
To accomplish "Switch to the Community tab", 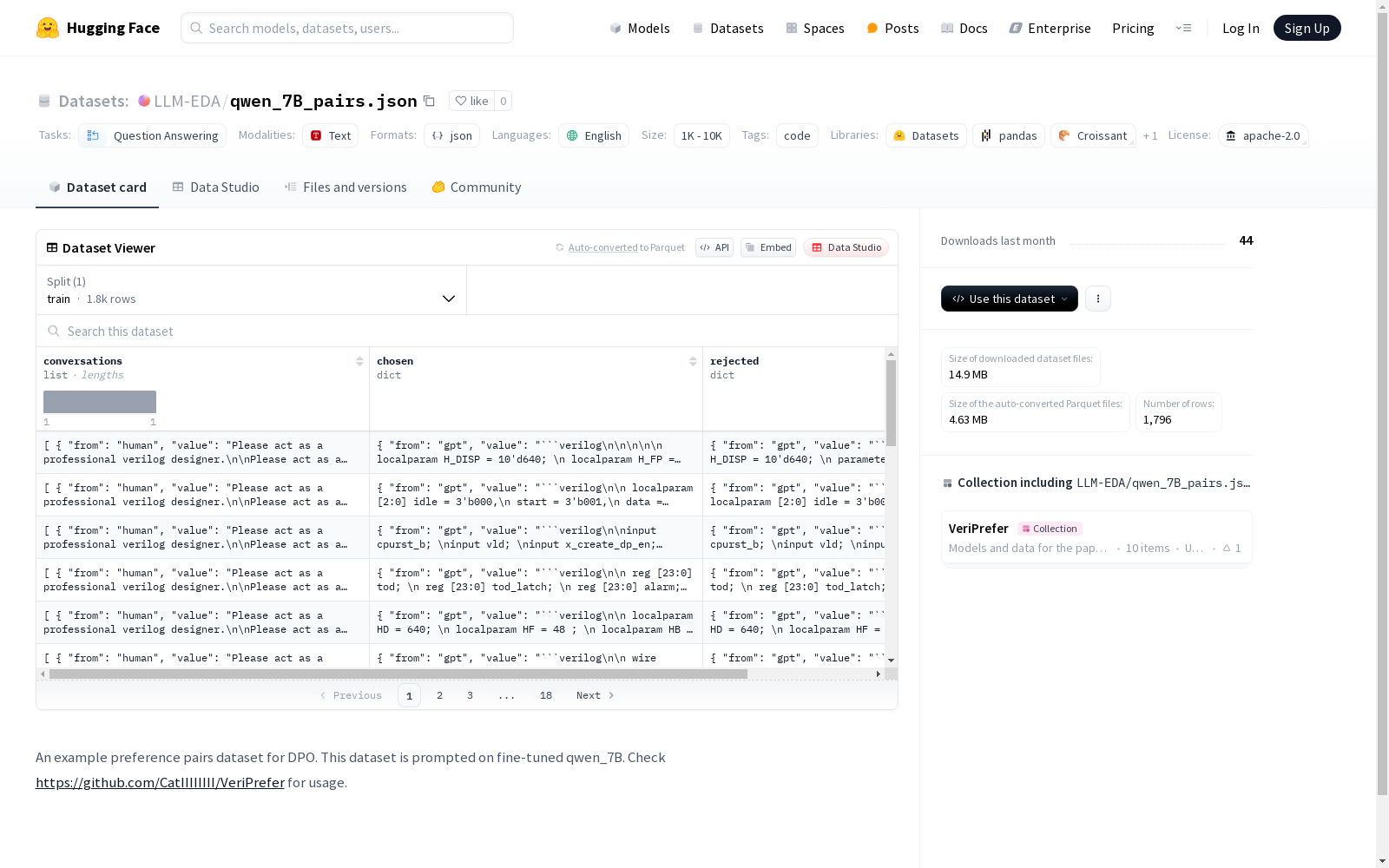I will click(477, 187).
